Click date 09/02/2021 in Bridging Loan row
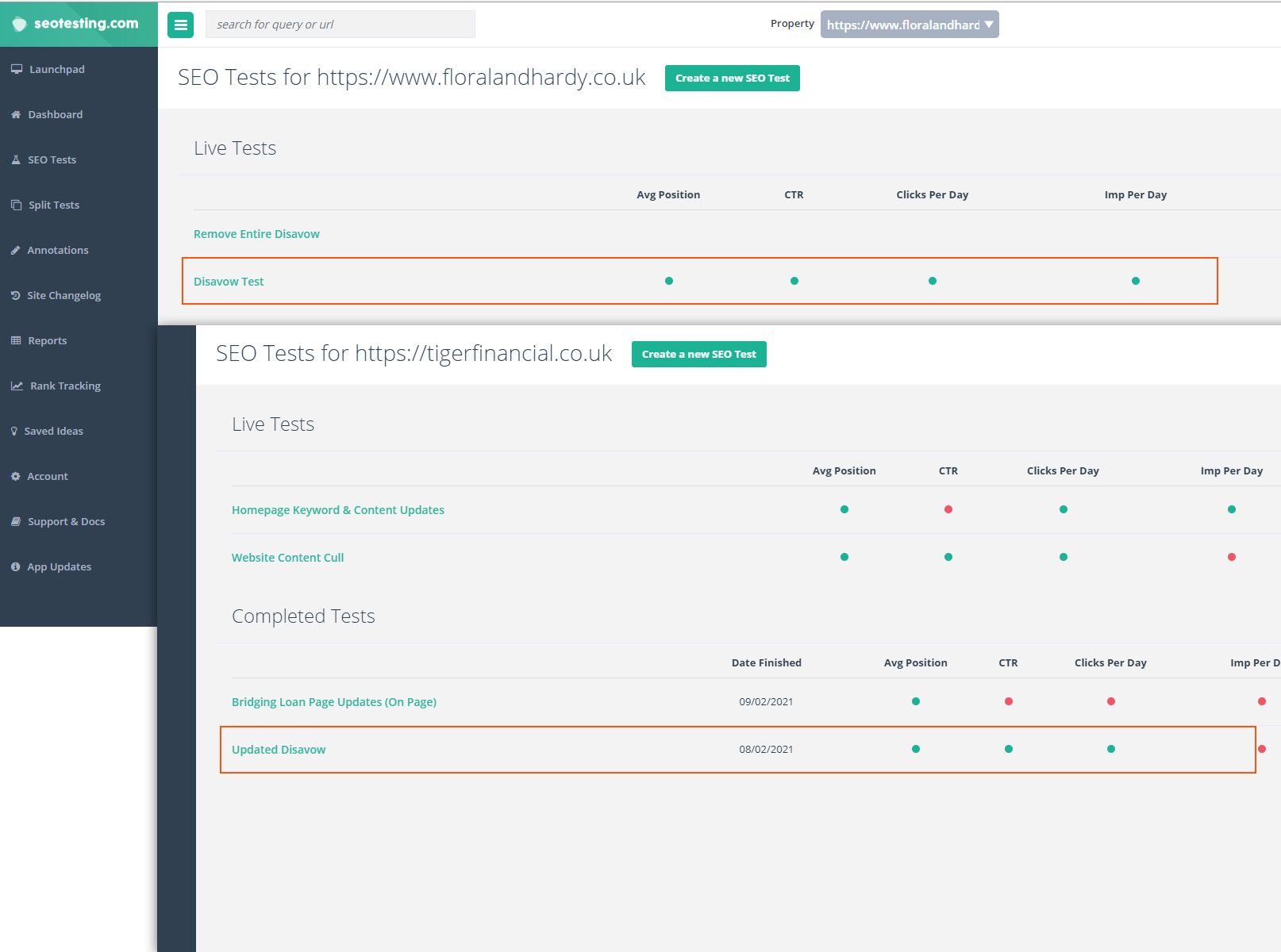The width and height of the screenshot is (1281, 952). (x=766, y=701)
